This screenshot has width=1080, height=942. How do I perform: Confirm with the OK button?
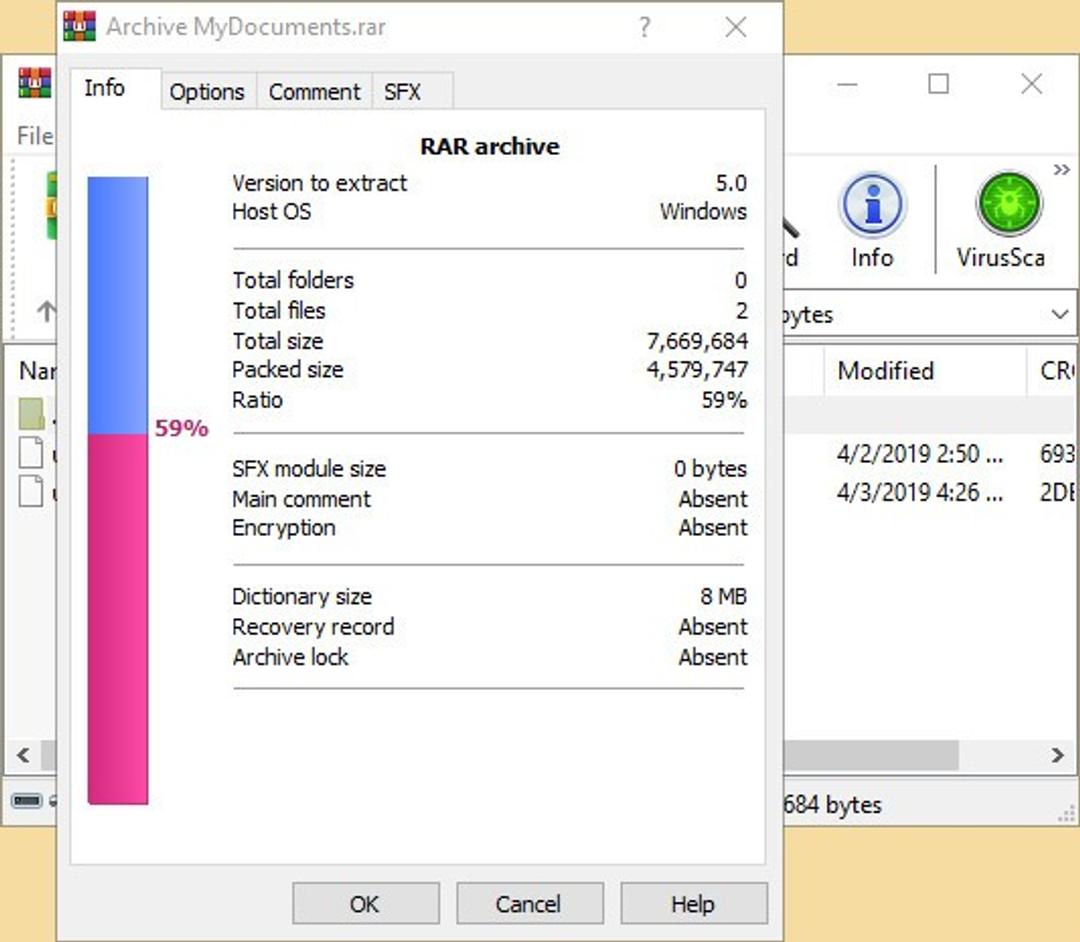coord(365,903)
